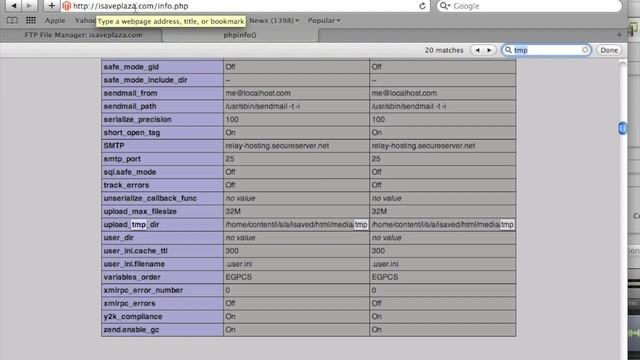Switch to FTP File Manager tab
The height and width of the screenshot is (360, 640).
point(83,35)
